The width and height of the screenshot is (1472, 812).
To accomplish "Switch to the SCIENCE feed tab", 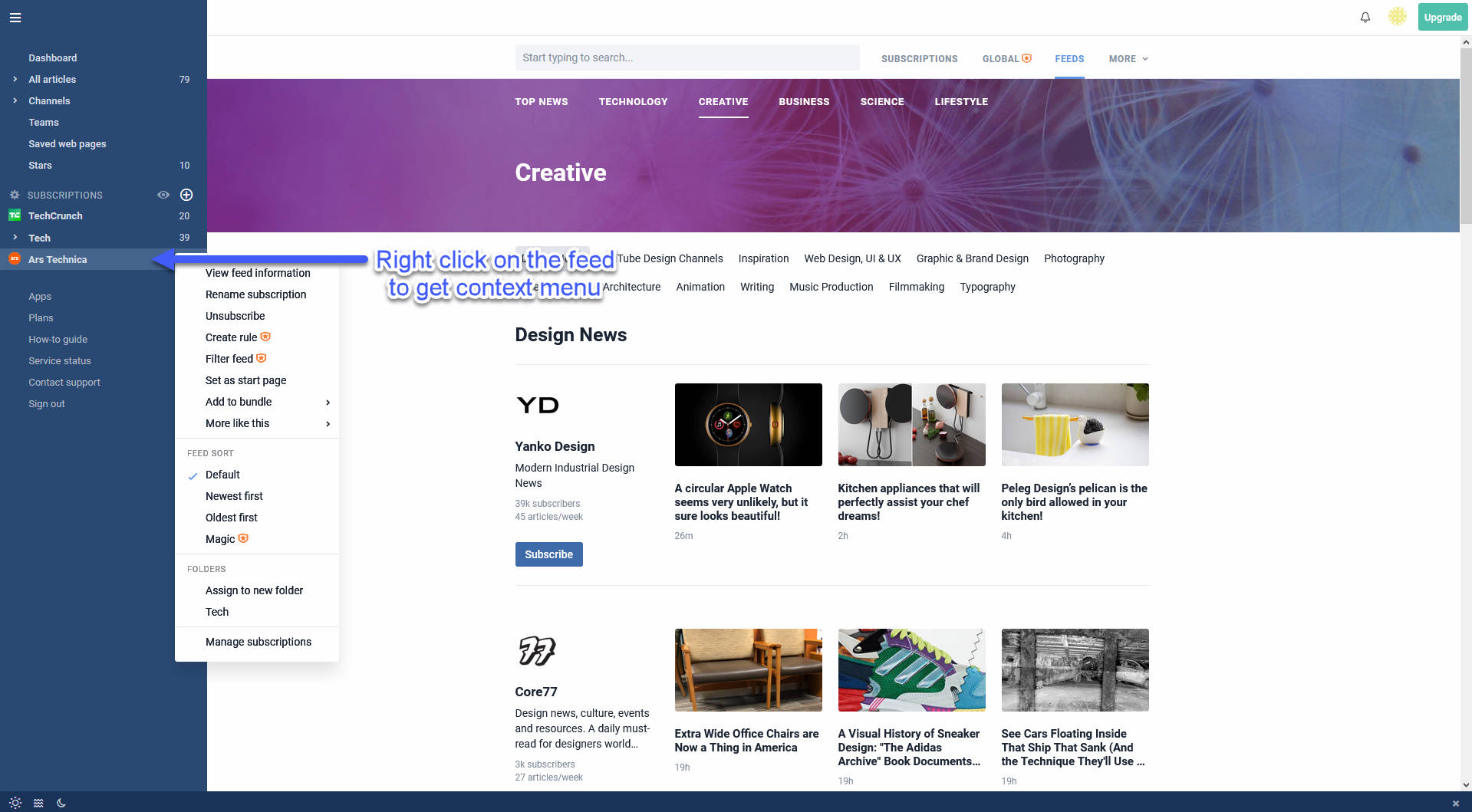I will [x=882, y=101].
